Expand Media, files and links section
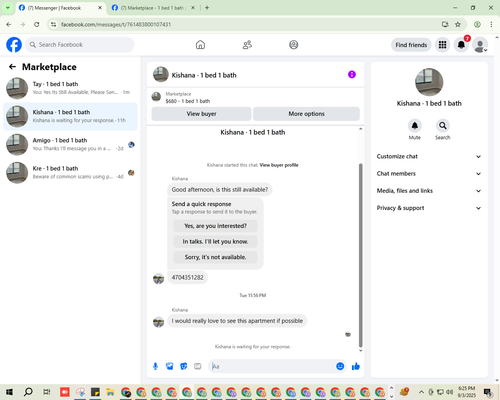Viewport: 500px width, 400px height. click(x=429, y=191)
